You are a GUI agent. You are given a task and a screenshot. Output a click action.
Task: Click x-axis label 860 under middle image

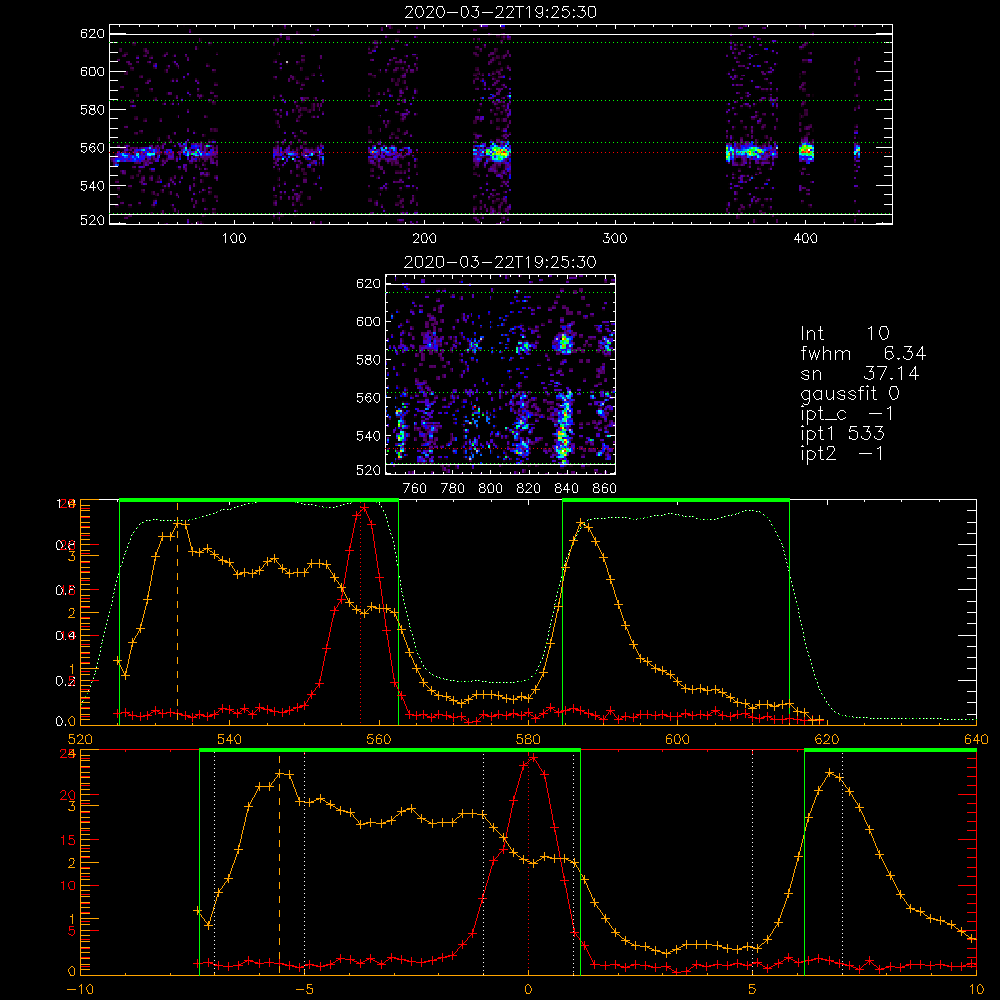point(605,489)
